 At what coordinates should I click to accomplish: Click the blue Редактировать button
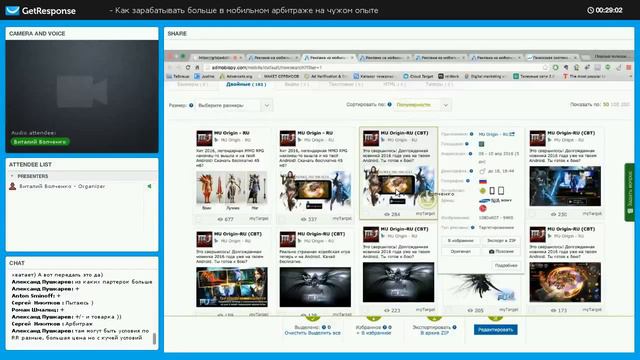496,330
